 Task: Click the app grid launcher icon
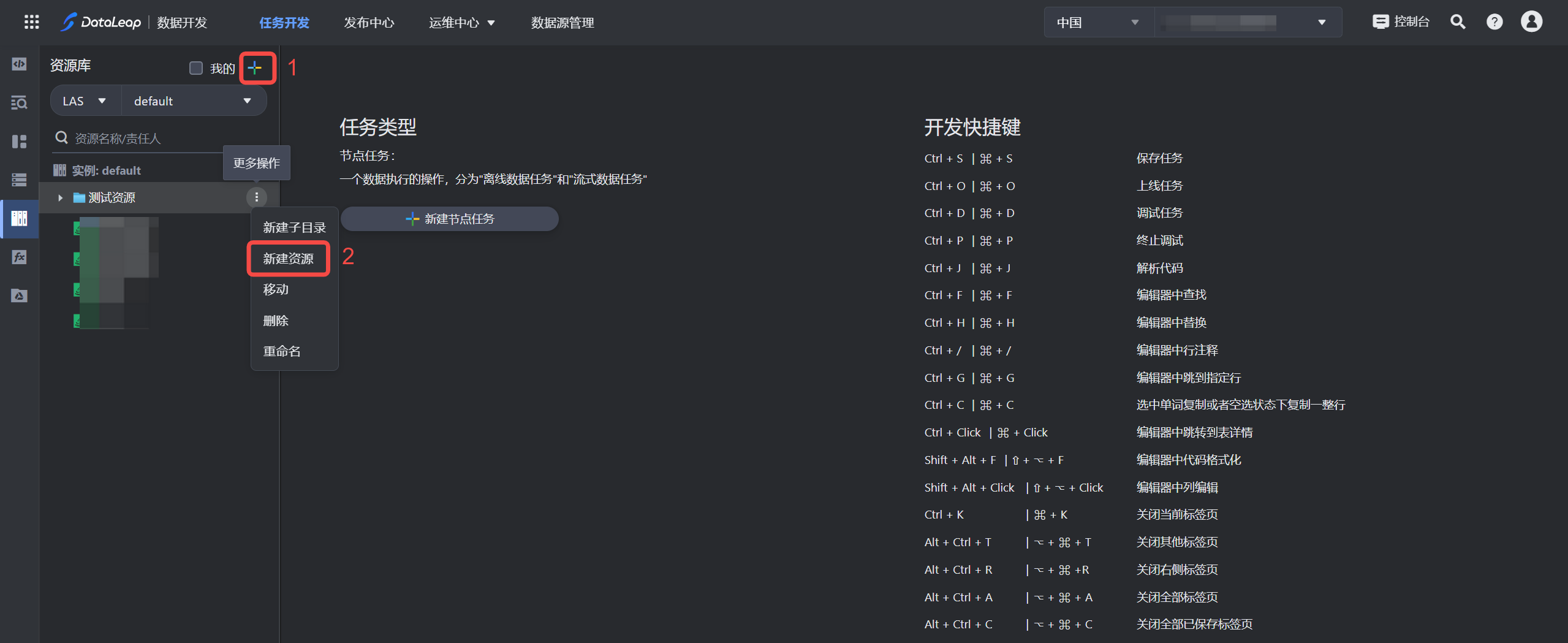pos(31,23)
